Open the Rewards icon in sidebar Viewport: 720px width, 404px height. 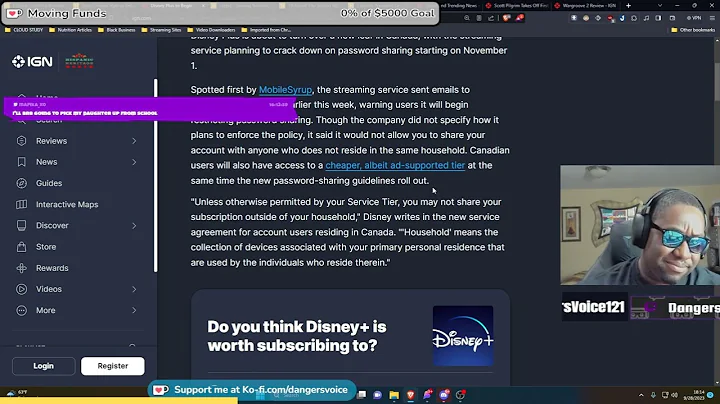coord(22,268)
